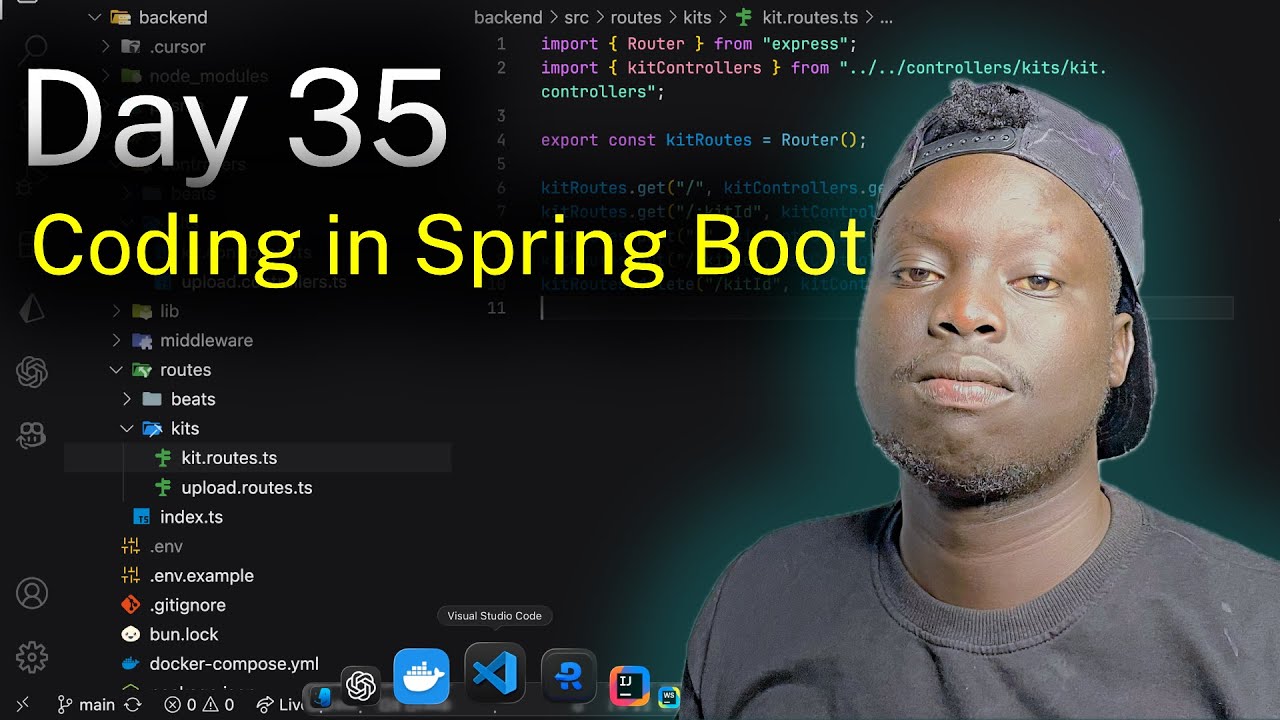Open the Prisma extension panel

[x=32, y=309]
